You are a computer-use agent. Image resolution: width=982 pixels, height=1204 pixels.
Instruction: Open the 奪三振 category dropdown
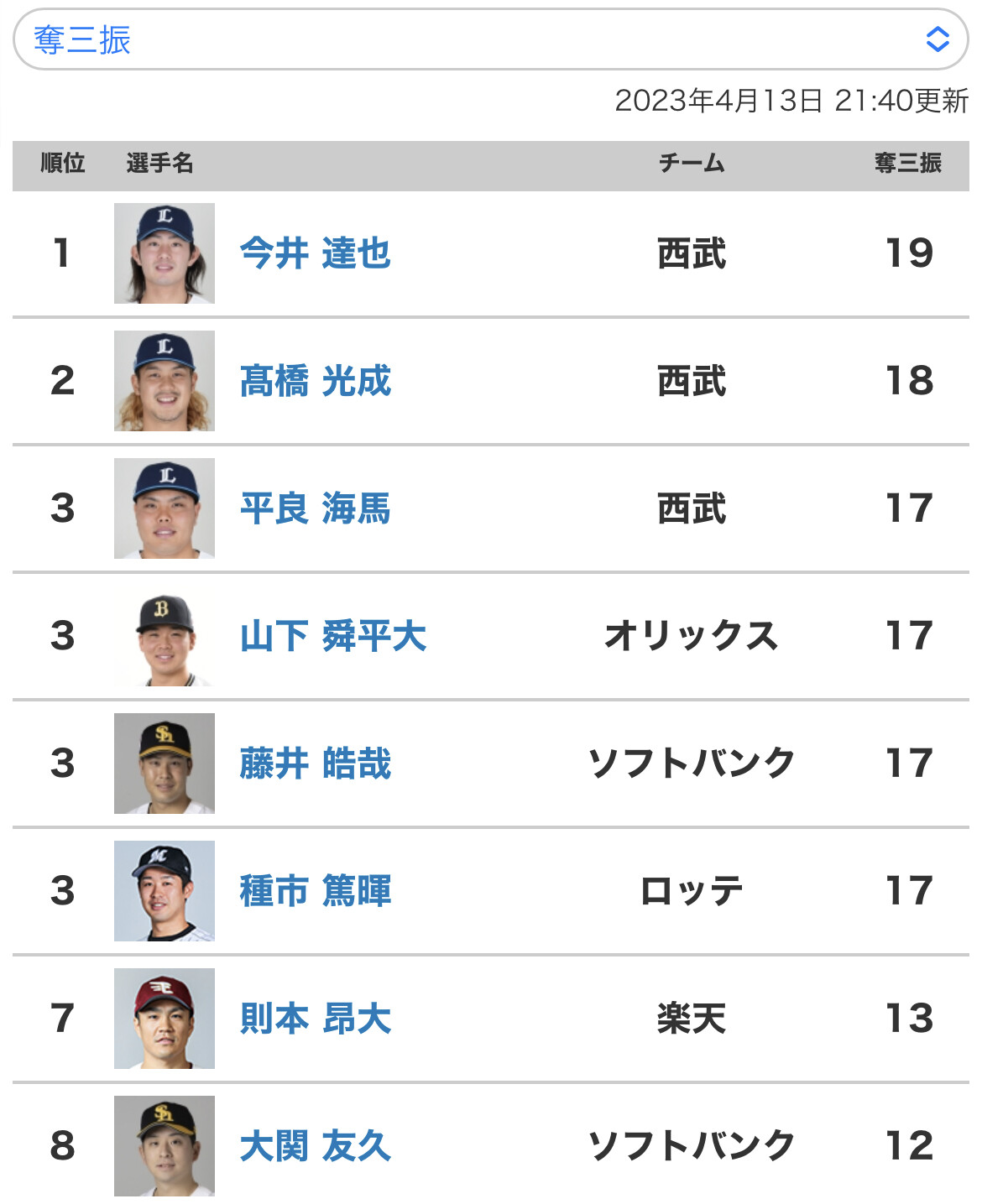(490, 39)
